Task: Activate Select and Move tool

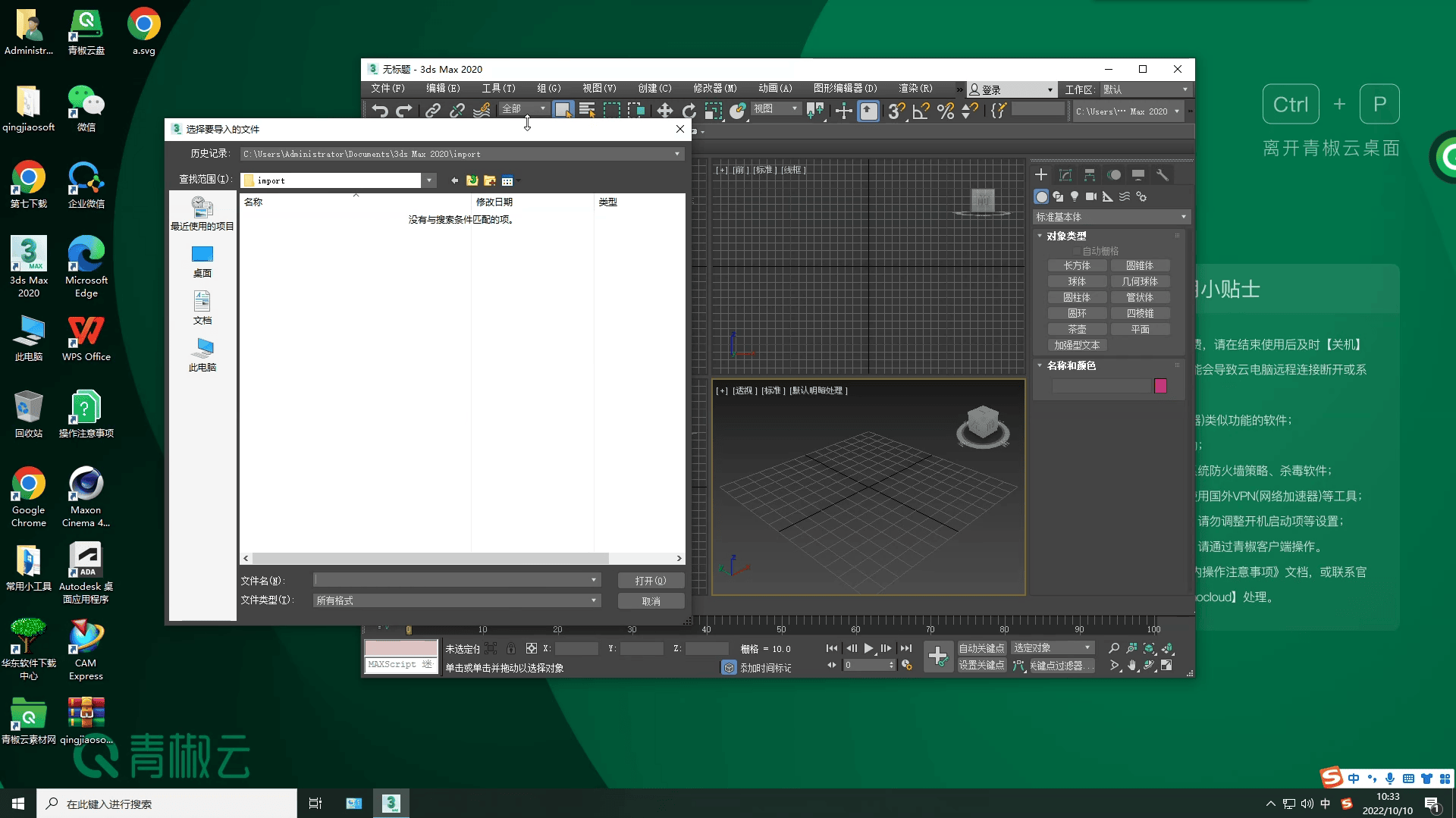Action: pos(665,111)
